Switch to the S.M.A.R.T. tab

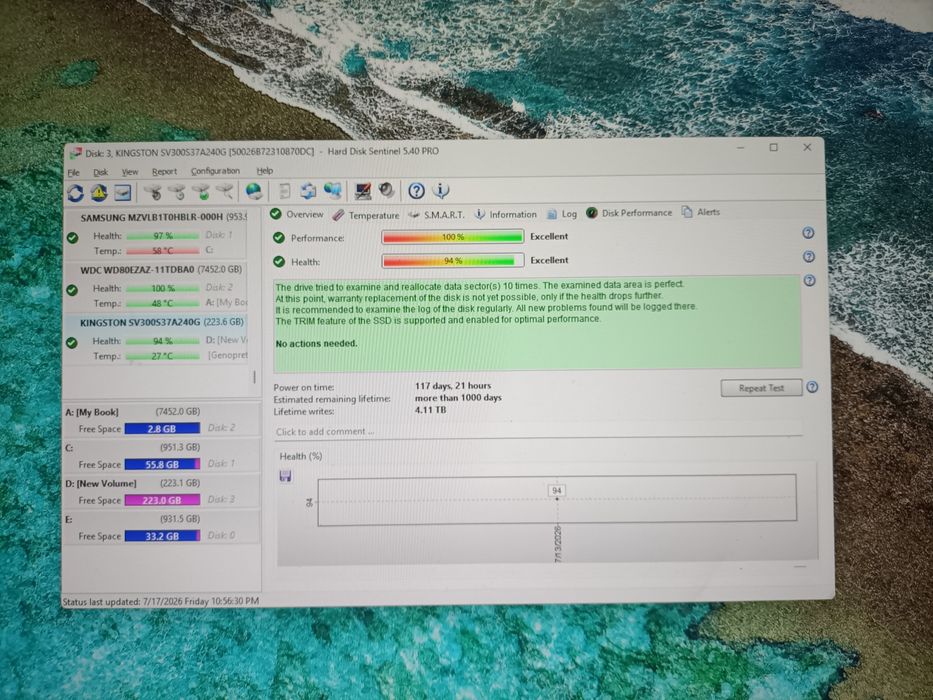pos(436,214)
